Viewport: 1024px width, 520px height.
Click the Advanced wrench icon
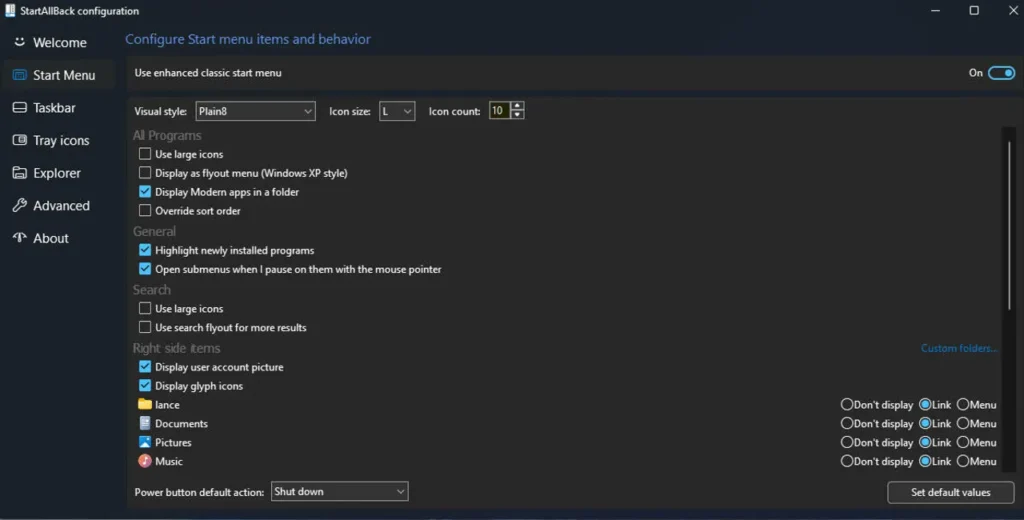(19, 206)
